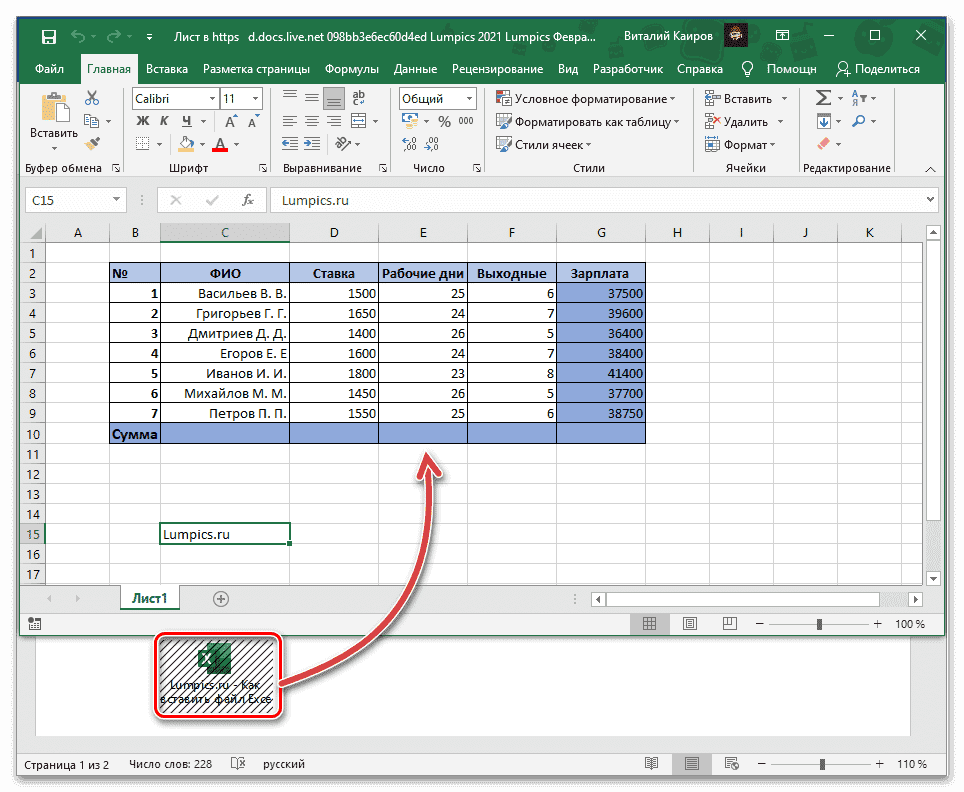Open the Общий number format dropdown
This screenshot has width=964, height=792.
467,98
